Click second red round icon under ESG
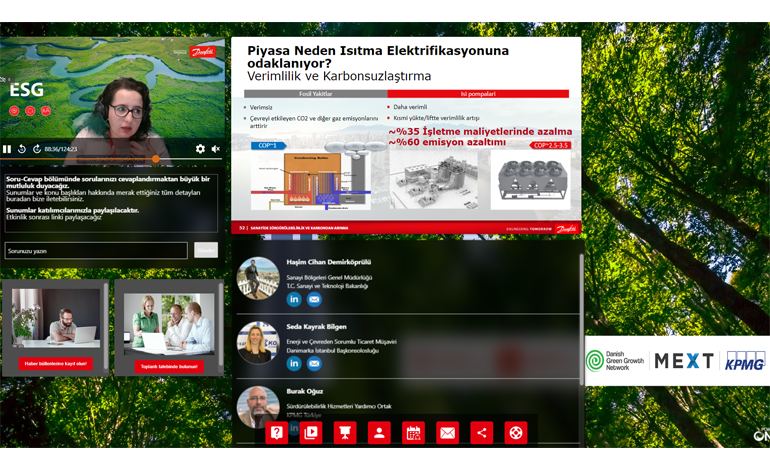Viewport: 770px width, 470px height. [30, 111]
